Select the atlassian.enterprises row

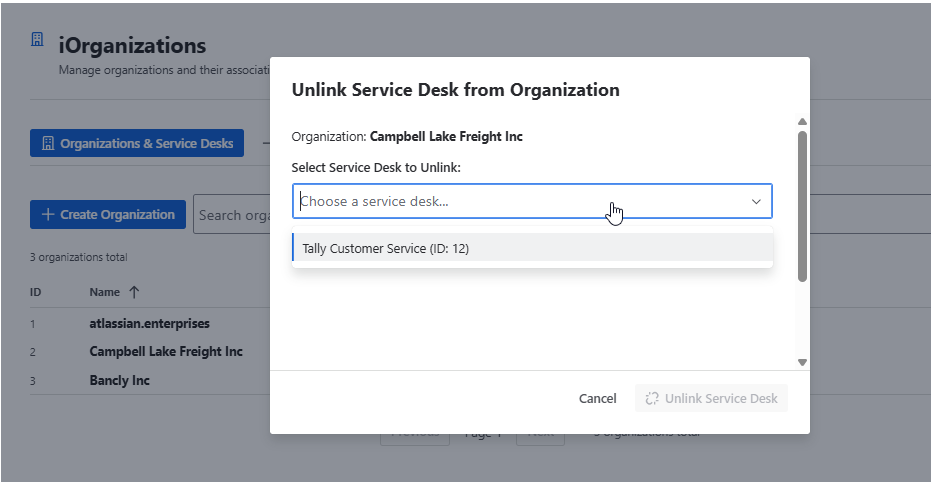click(150, 324)
